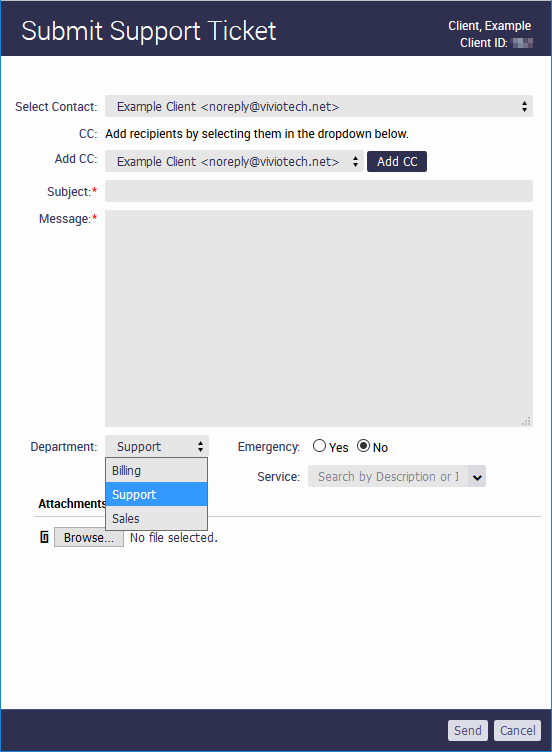Open the Add CC recipient dropdown
The height and width of the screenshot is (752, 552).
pyautogui.click(x=234, y=162)
